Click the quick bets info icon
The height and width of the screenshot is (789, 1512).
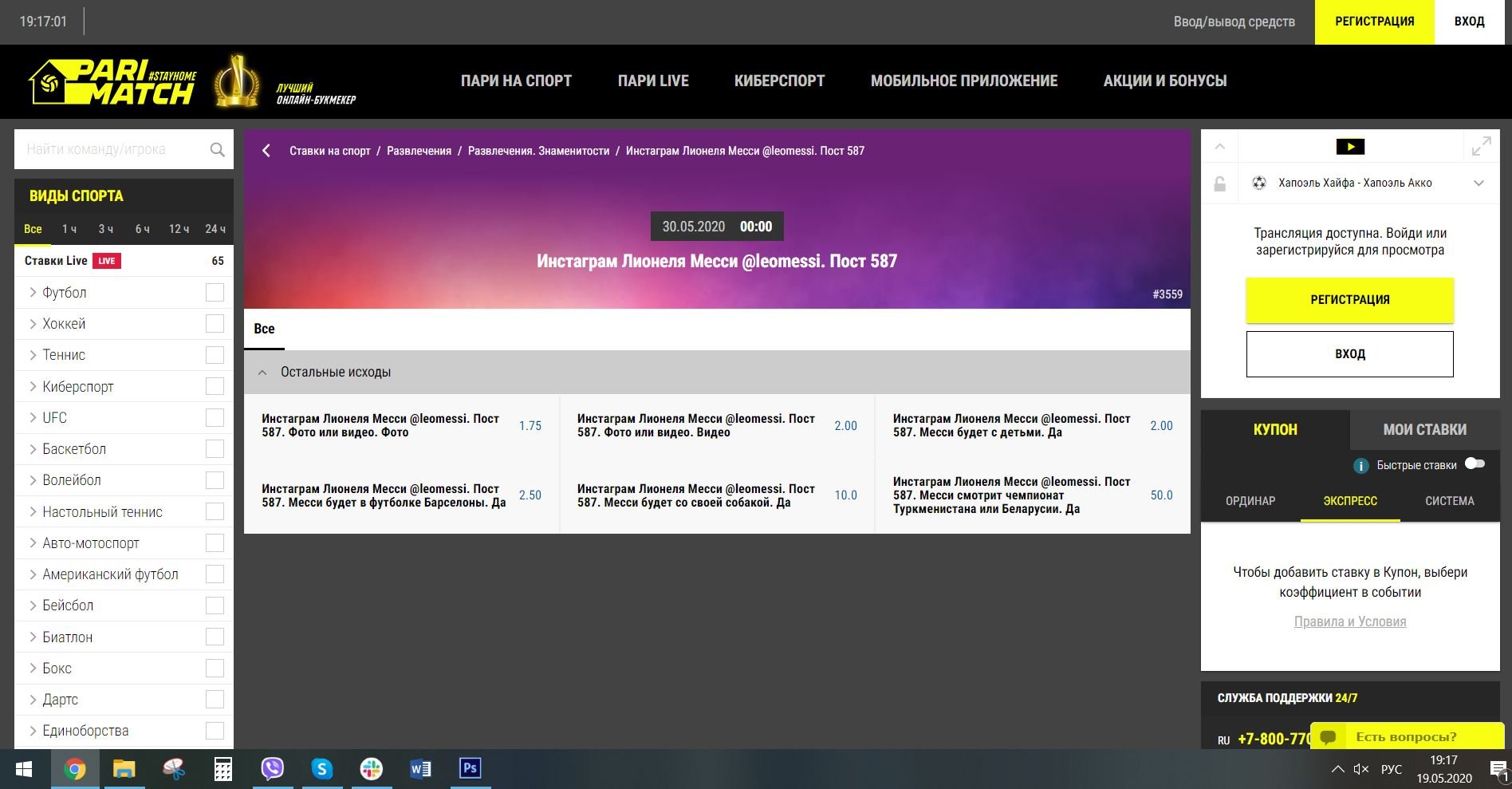(x=1360, y=466)
